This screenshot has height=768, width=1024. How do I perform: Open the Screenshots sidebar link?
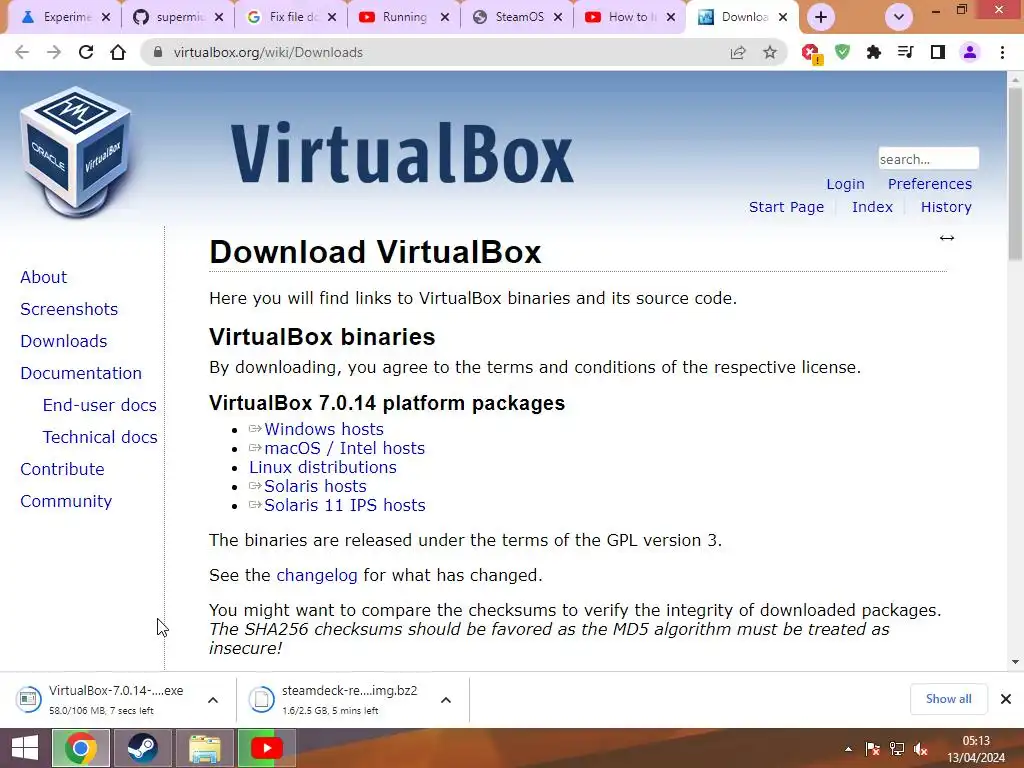(69, 309)
